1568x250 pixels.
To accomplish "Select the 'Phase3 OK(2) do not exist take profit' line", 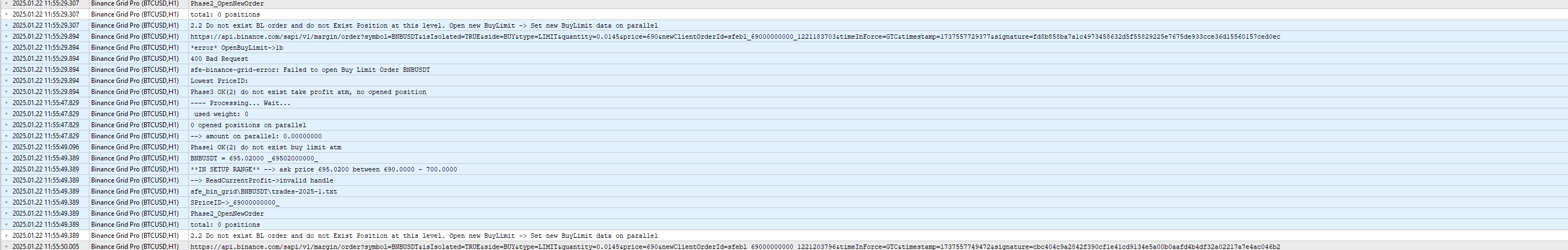I will [x=308, y=92].
